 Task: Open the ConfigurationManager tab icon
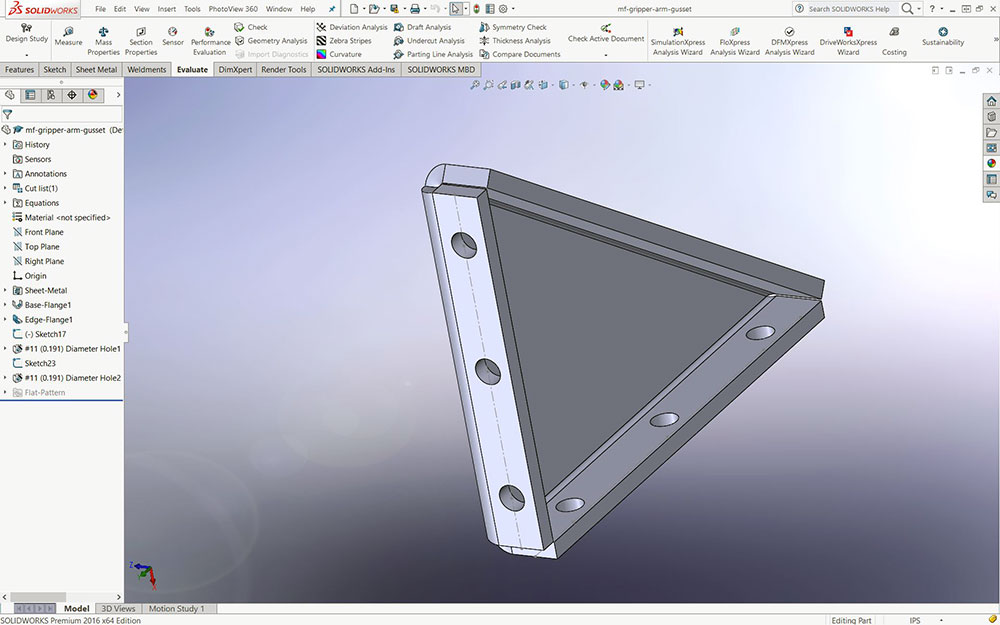point(51,95)
